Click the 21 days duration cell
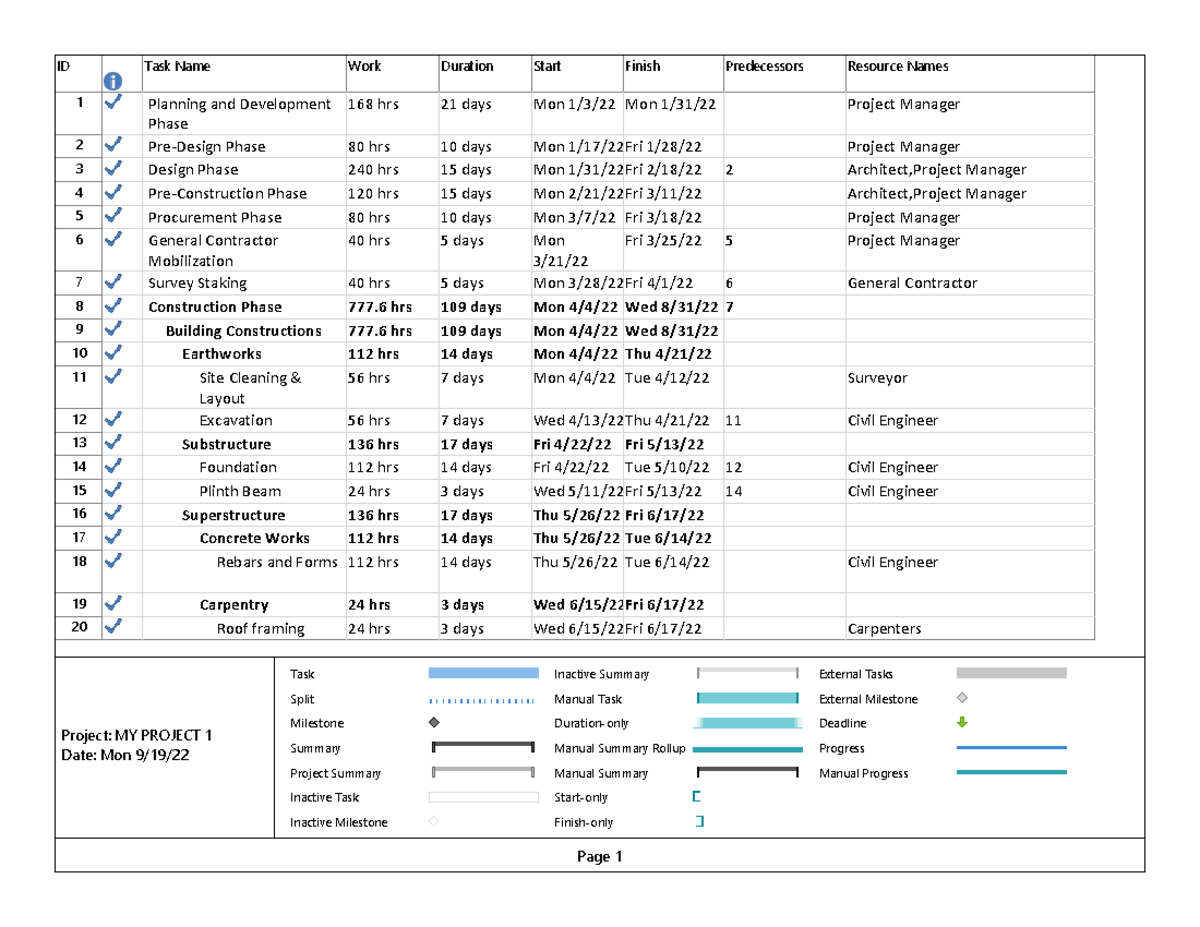 (x=466, y=103)
